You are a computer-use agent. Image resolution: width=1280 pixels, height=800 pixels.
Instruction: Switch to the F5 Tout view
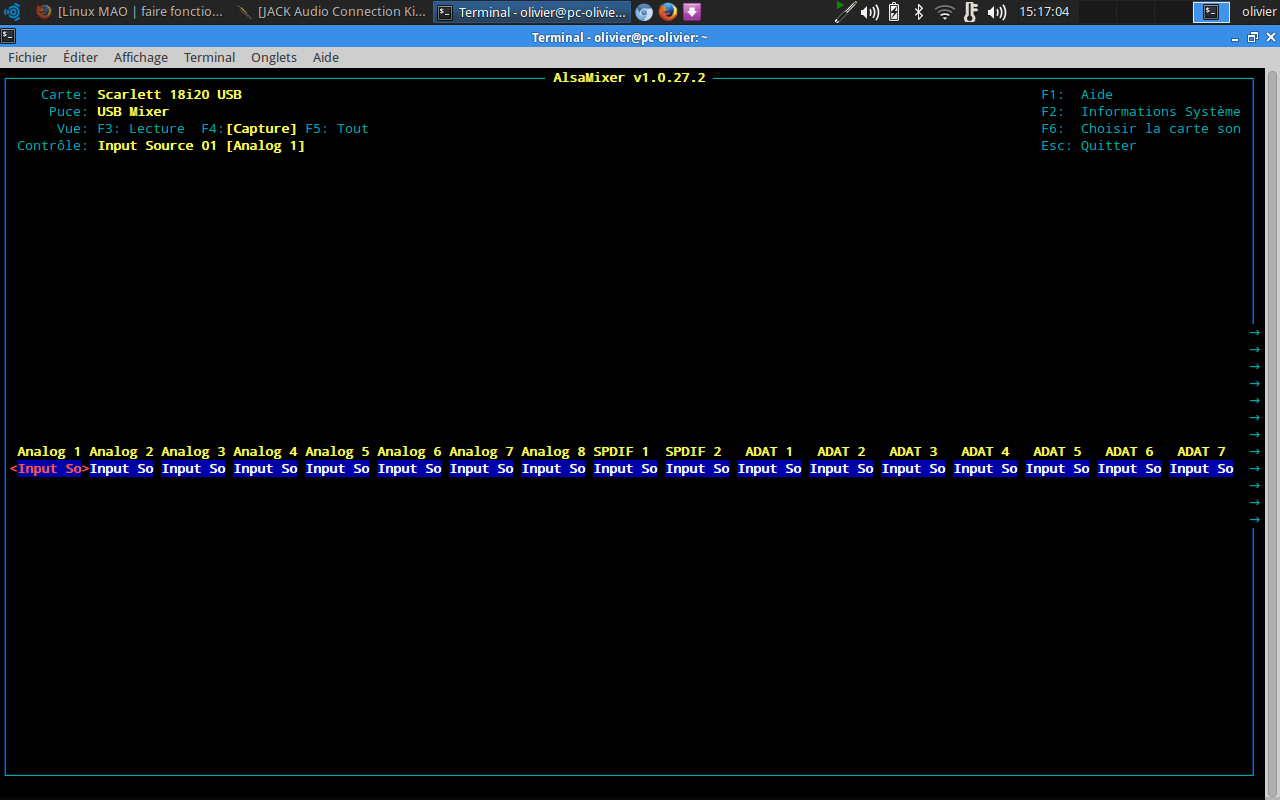(337, 128)
